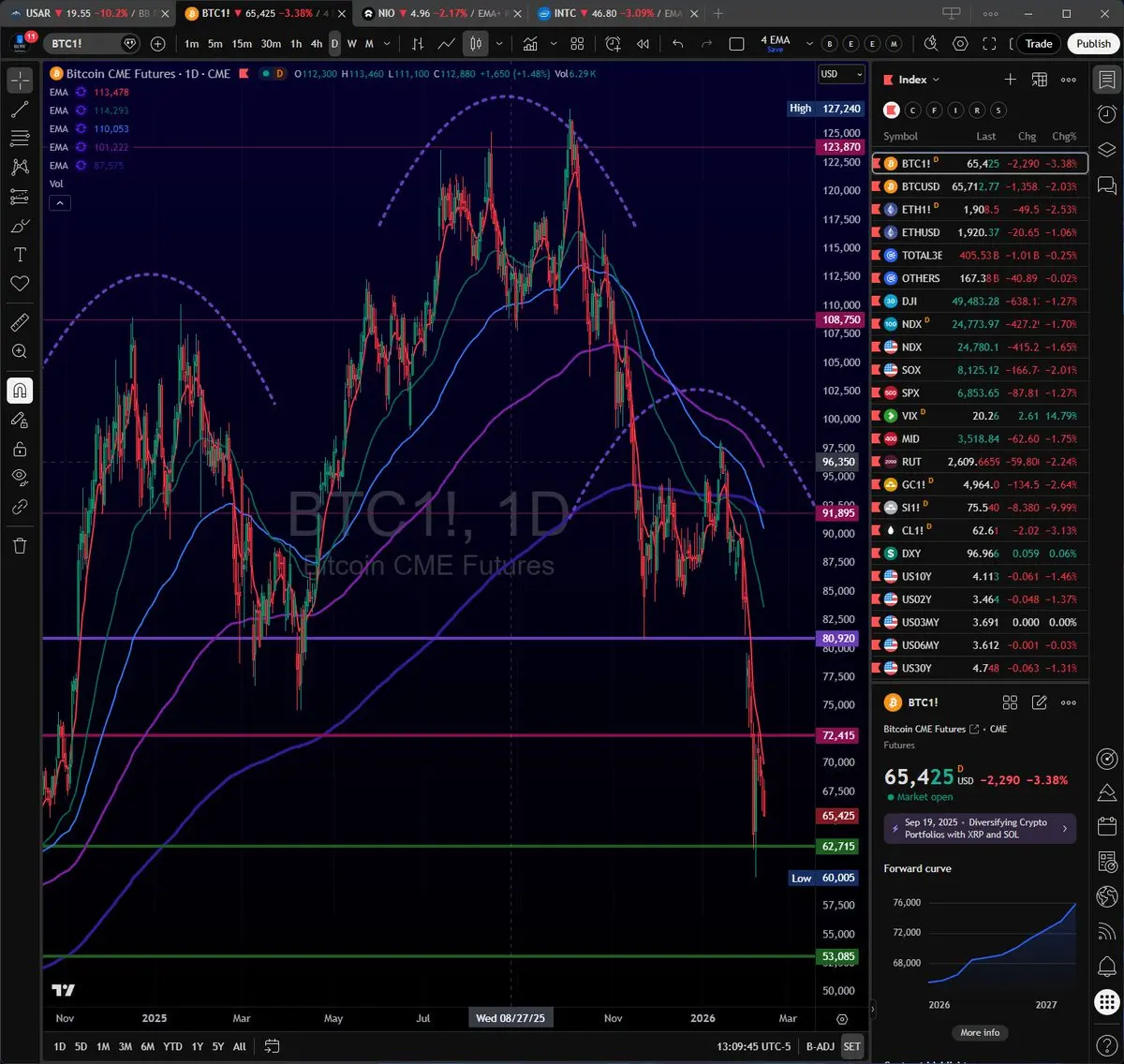Enter fullscreen mode
1124x1064 pixels.
pos(989,44)
